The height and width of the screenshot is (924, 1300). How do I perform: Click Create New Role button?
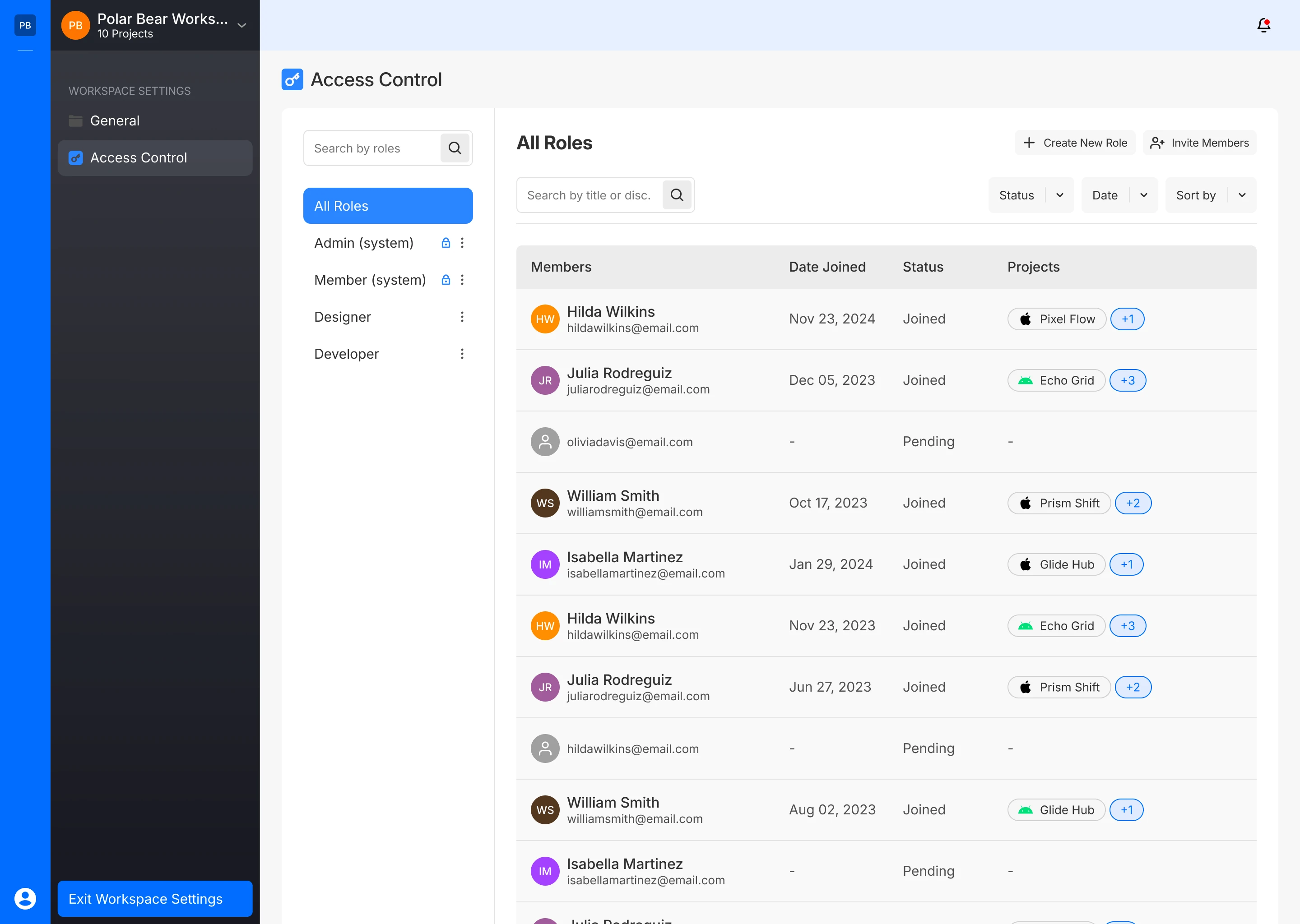(1075, 143)
